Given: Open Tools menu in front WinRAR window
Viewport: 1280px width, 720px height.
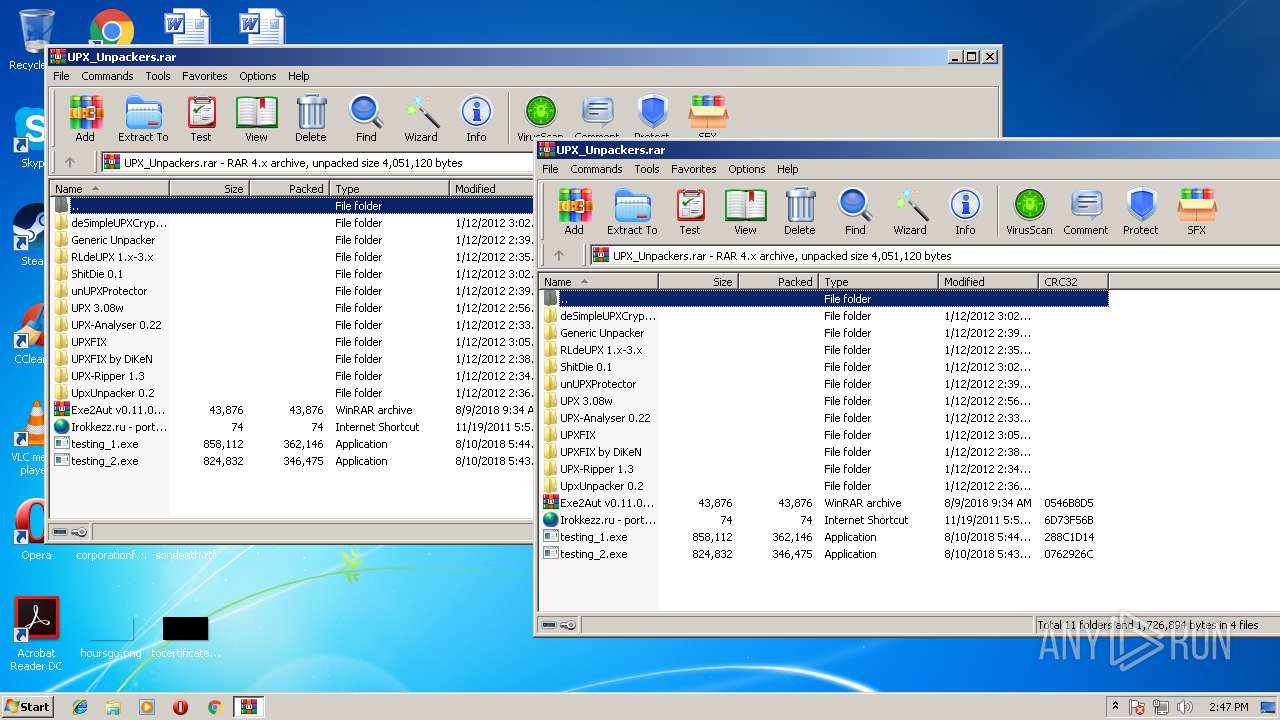Looking at the screenshot, I should click(x=647, y=169).
